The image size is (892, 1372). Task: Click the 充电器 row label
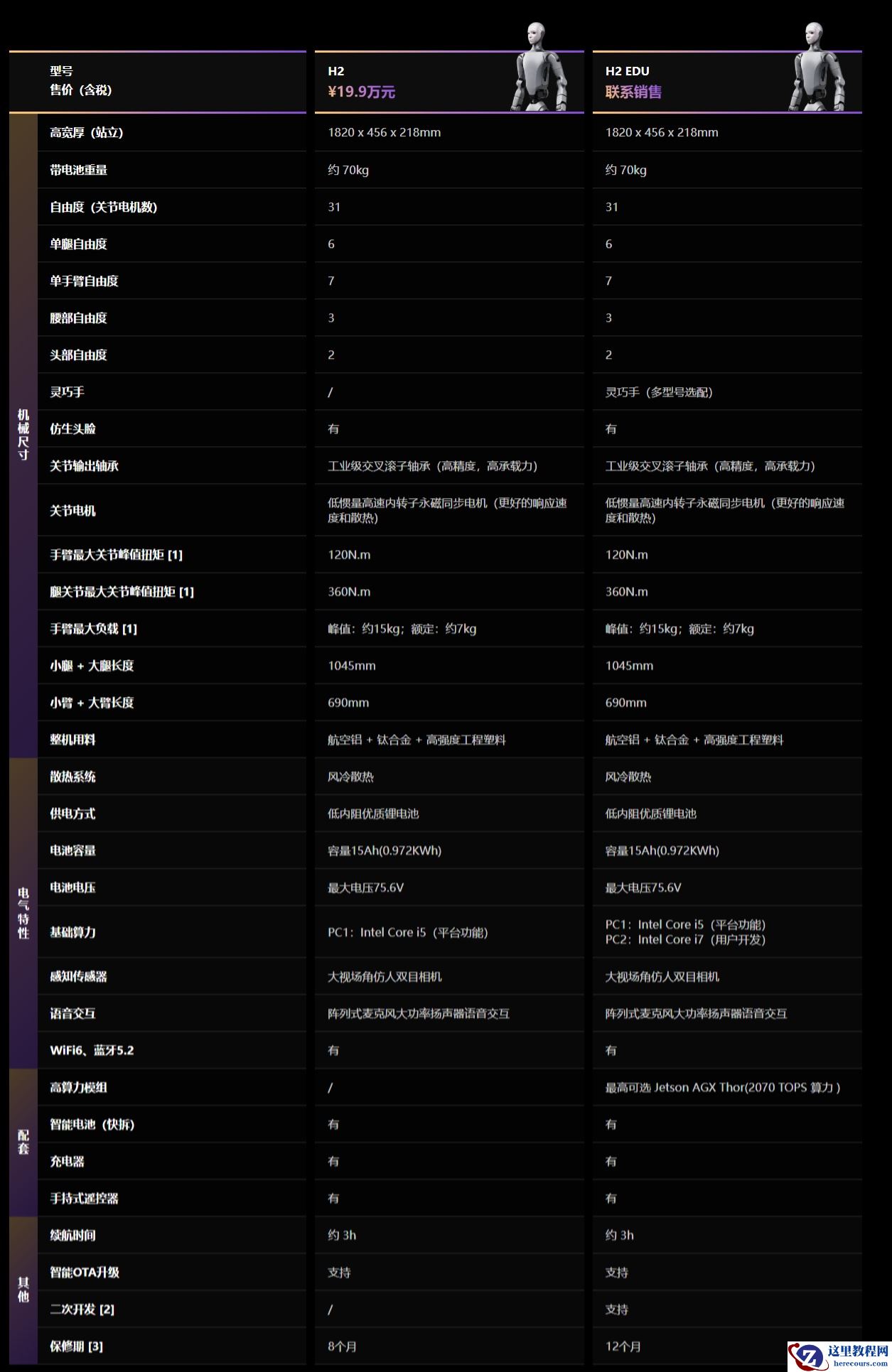[67, 1161]
